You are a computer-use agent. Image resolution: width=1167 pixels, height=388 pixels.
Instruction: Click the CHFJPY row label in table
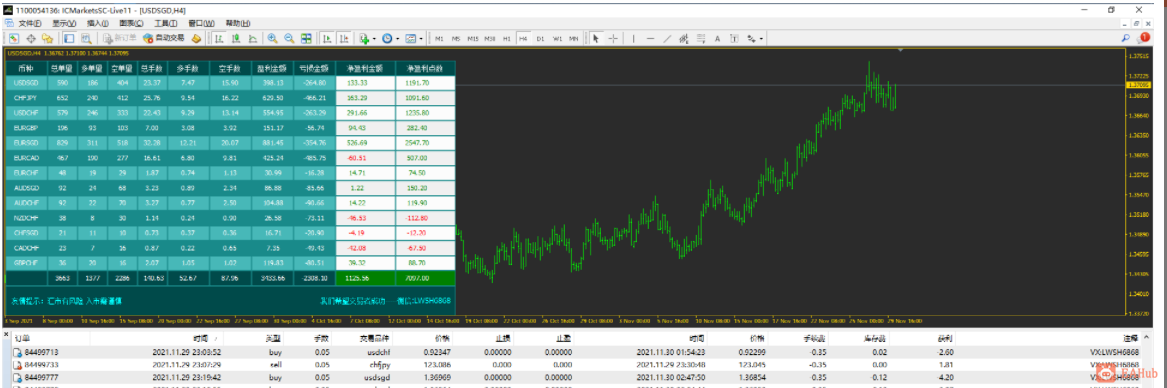click(x=26, y=98)
